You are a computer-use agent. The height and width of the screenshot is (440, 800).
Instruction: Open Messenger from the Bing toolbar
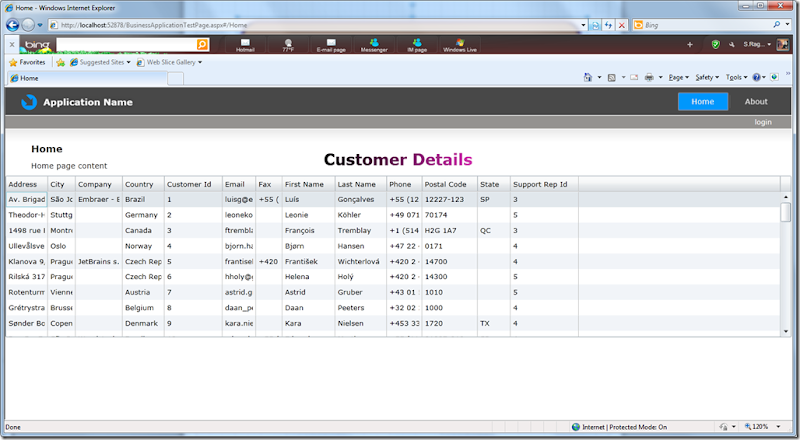[374, 45]
